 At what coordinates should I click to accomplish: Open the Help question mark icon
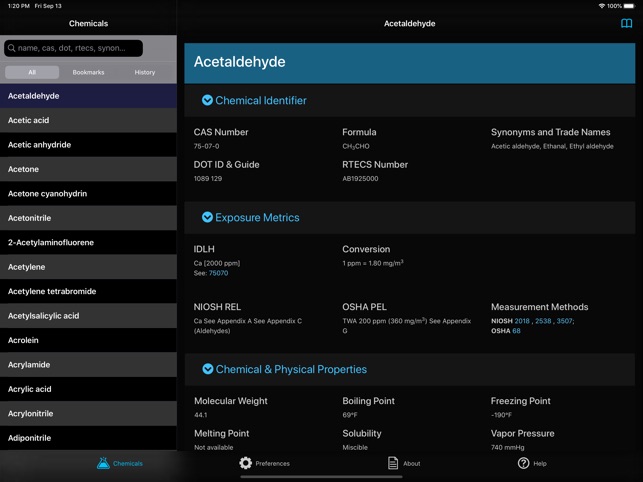click(523, 463)
